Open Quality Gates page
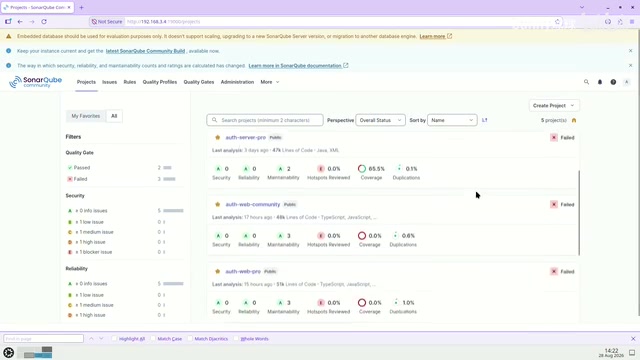The image size is (640, 360). point(199,82)
